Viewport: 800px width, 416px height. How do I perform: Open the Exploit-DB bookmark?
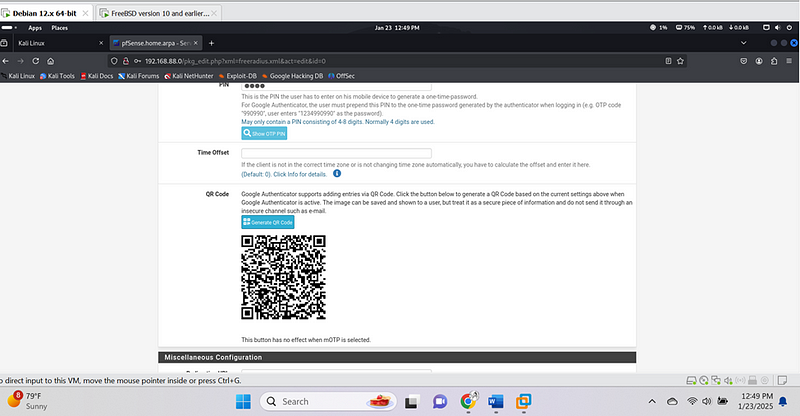pos(237,76)
